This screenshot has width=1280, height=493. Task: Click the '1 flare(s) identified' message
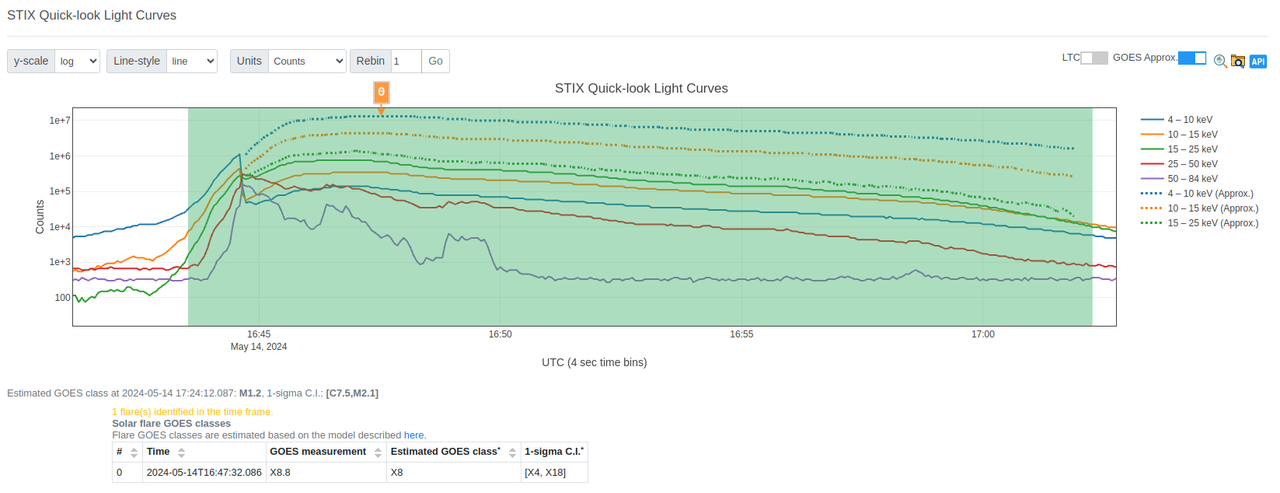pos(192,411)
